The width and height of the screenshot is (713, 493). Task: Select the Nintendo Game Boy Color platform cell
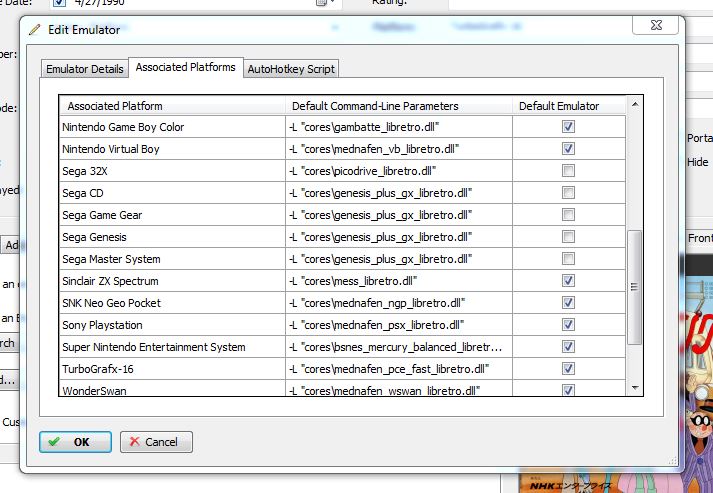172,127
